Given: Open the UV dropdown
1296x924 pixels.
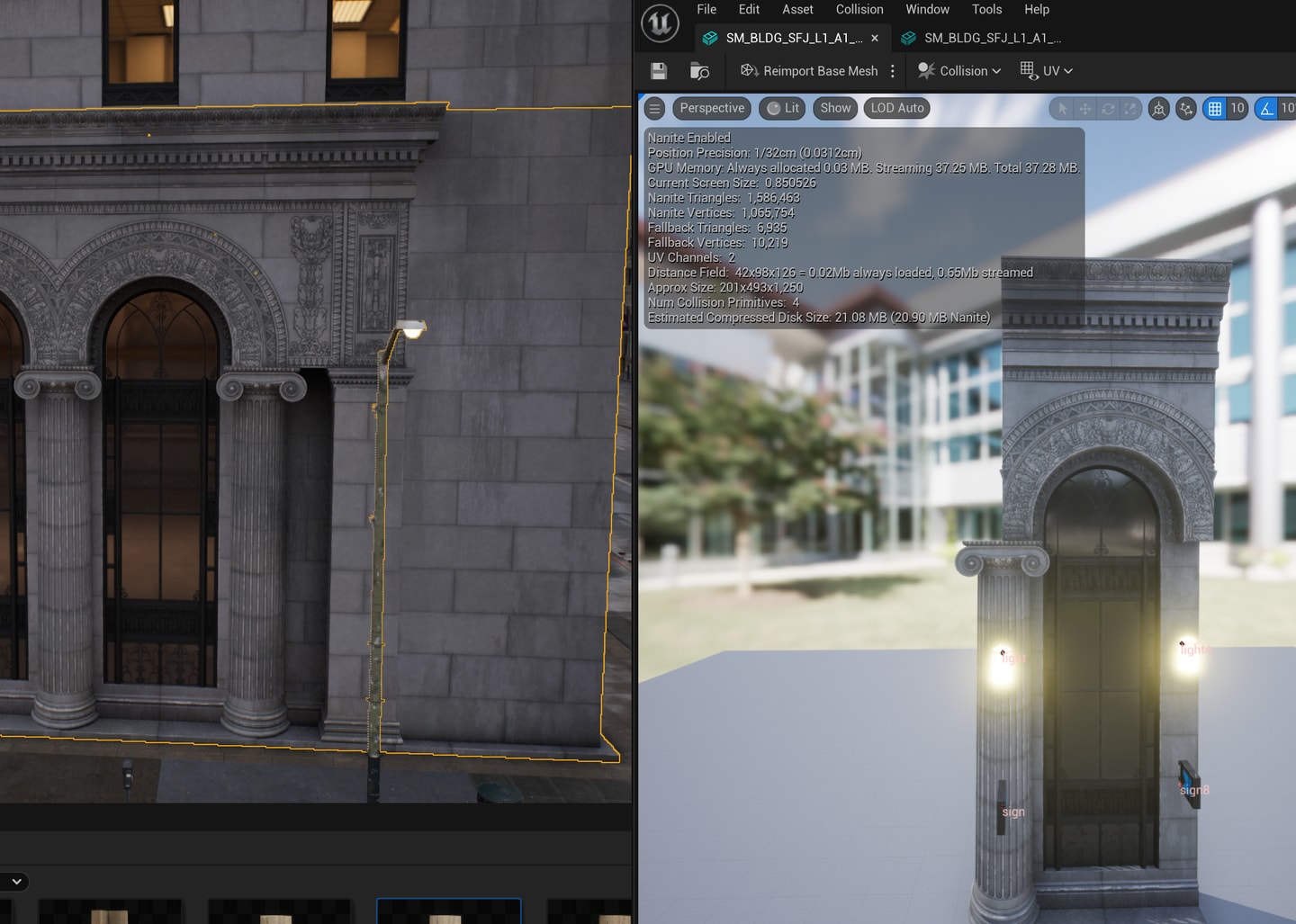Looking at the screenshot, I should coord(1047,71).
